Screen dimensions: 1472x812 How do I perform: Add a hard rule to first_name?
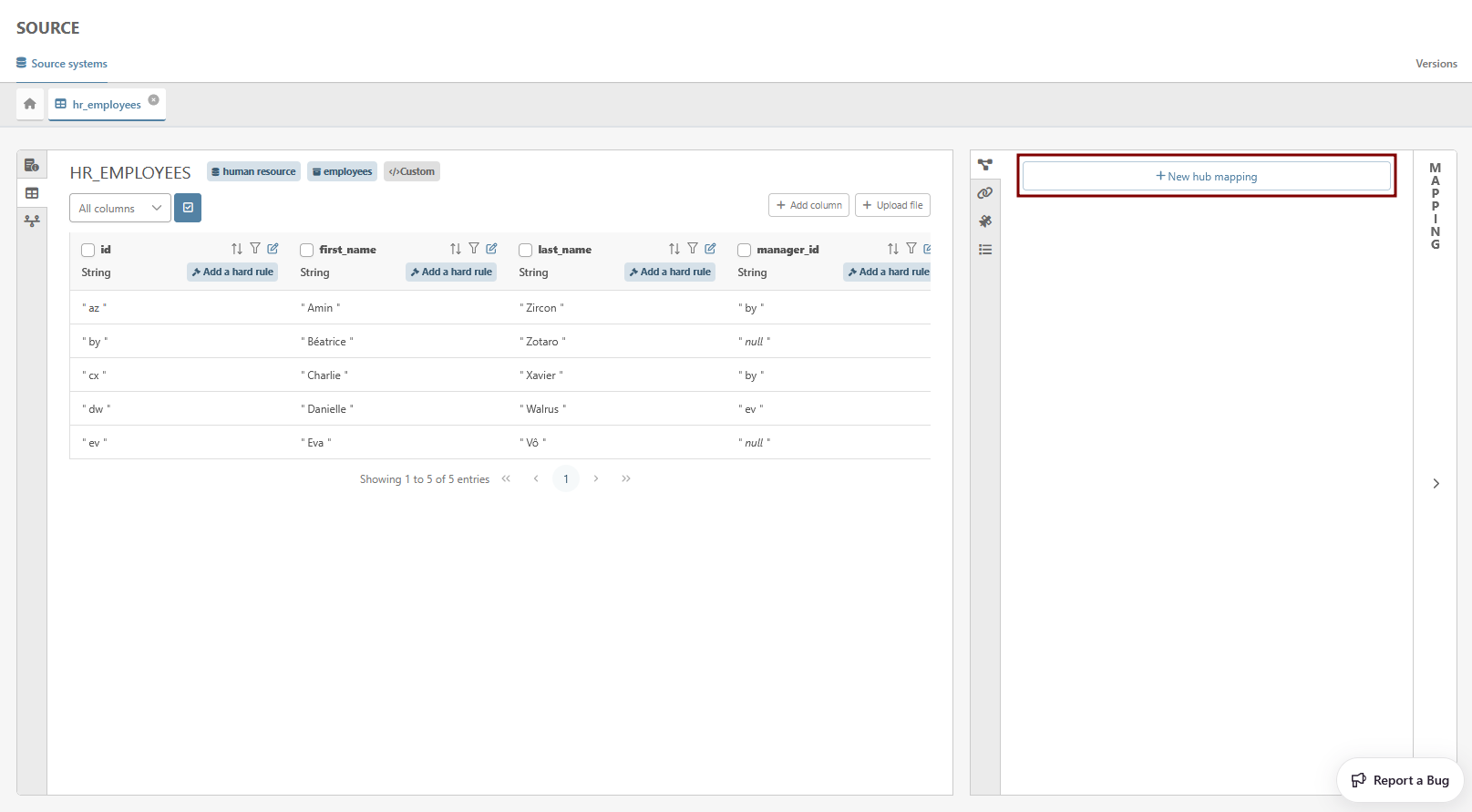[x=451, y=272]
